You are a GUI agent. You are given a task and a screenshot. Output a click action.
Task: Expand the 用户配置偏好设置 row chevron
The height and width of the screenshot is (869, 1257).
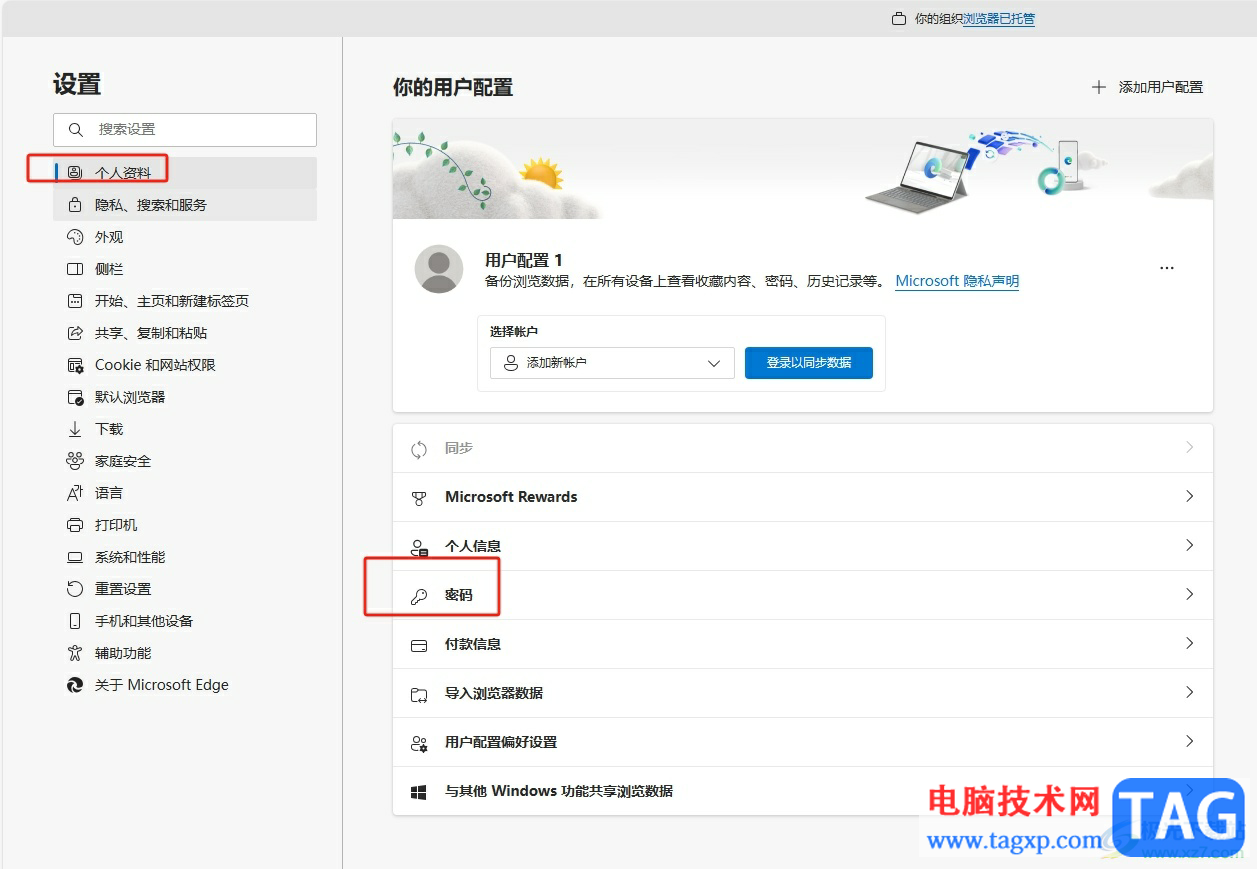pos(1189,742)
